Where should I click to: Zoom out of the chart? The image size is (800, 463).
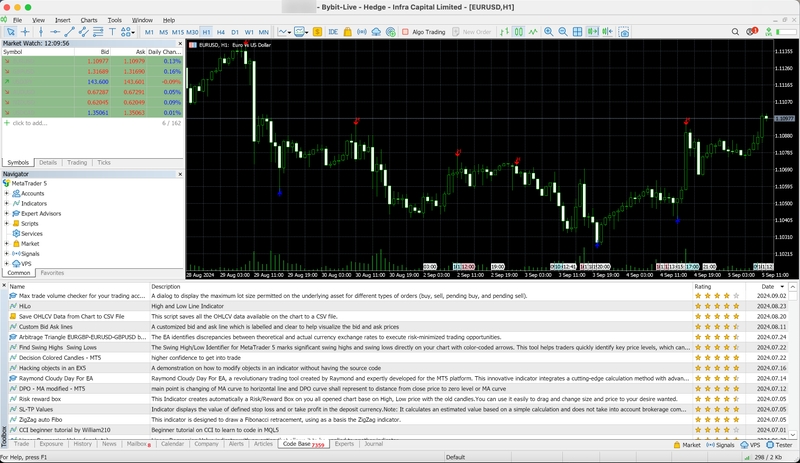click(563, 32)
